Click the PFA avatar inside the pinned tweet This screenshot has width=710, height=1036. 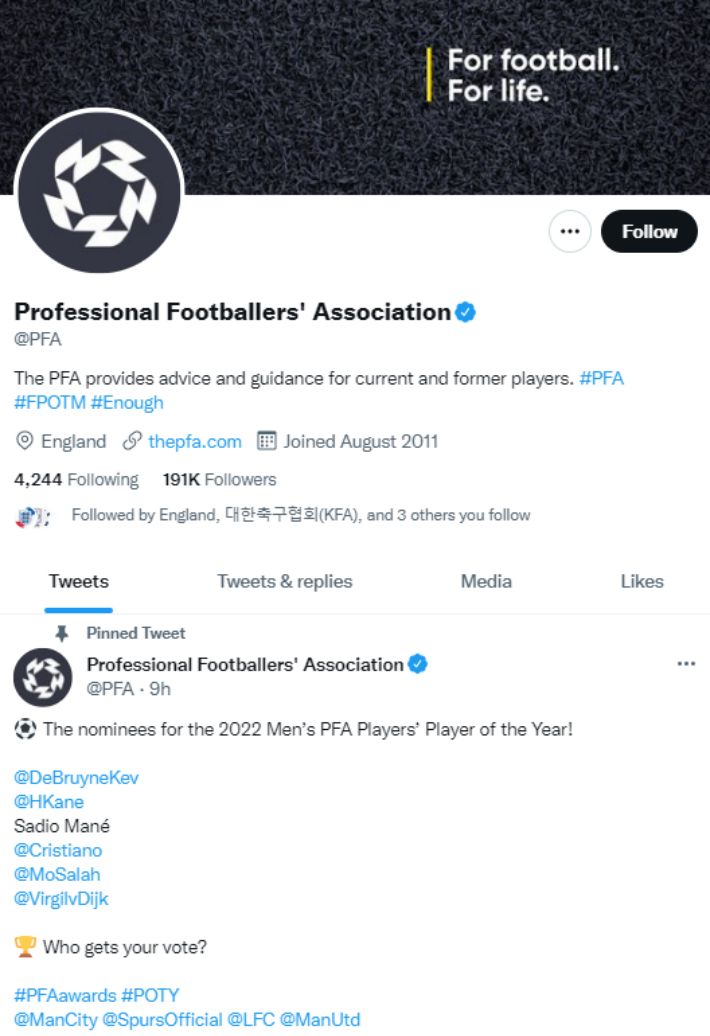click(x=43, y=675)
